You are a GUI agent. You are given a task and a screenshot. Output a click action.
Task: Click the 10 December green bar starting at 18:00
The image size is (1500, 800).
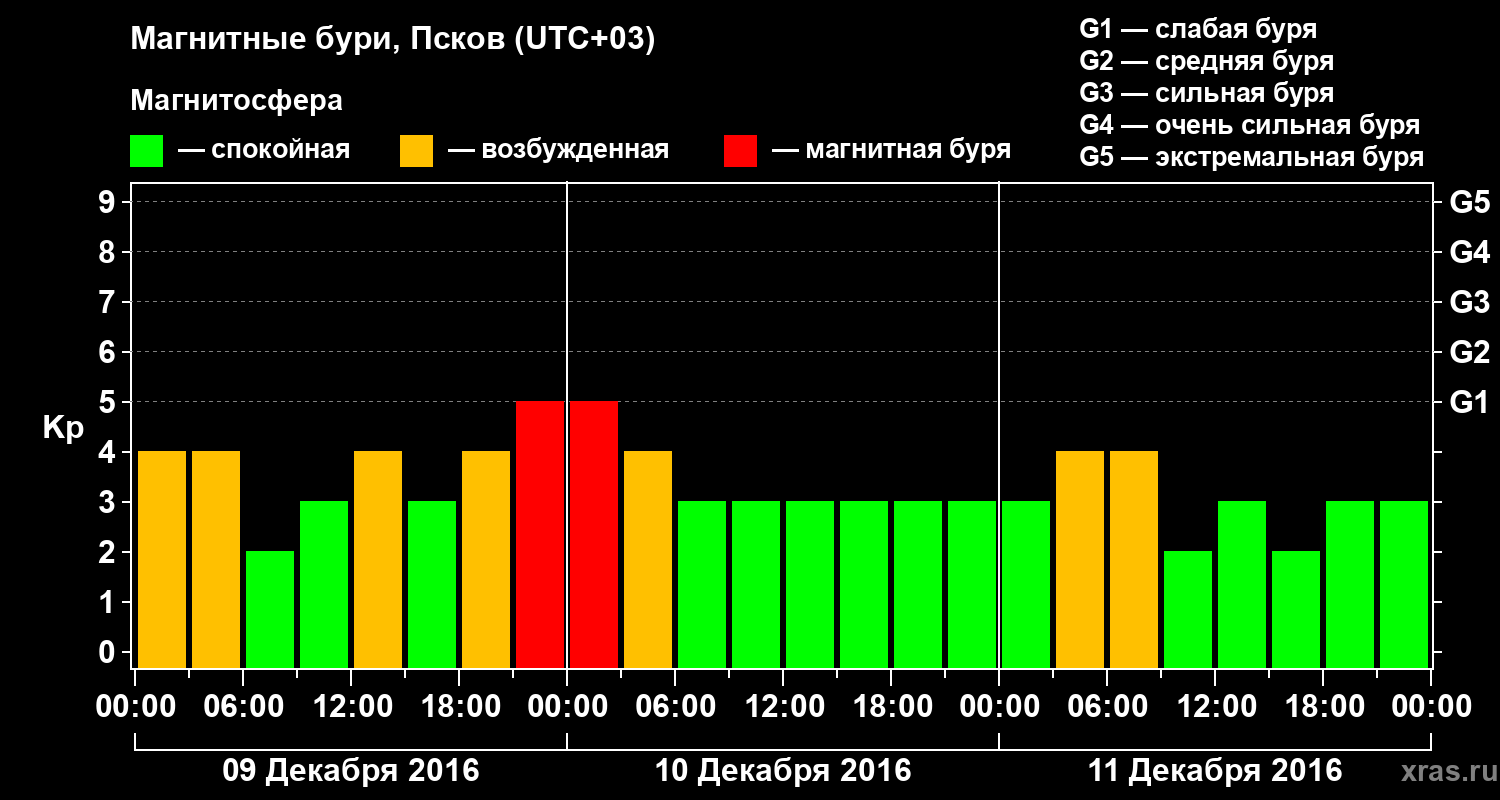point(918,585)
